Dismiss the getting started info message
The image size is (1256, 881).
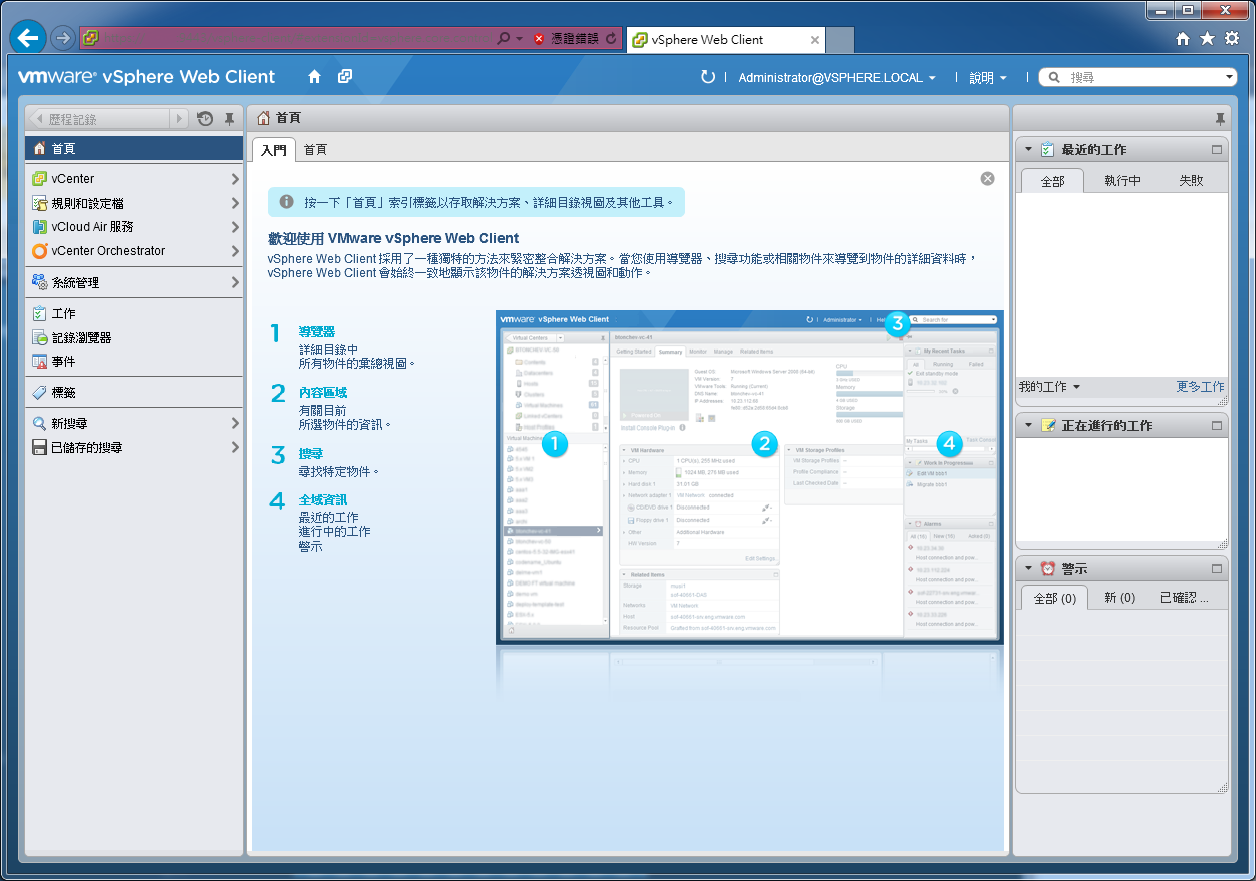pos(987,177)
